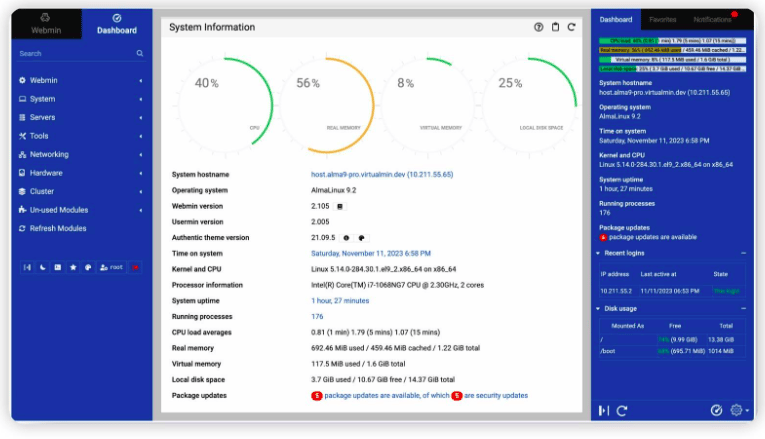
Task: Expand the Hardware menu category
Action: coord(81,173)
